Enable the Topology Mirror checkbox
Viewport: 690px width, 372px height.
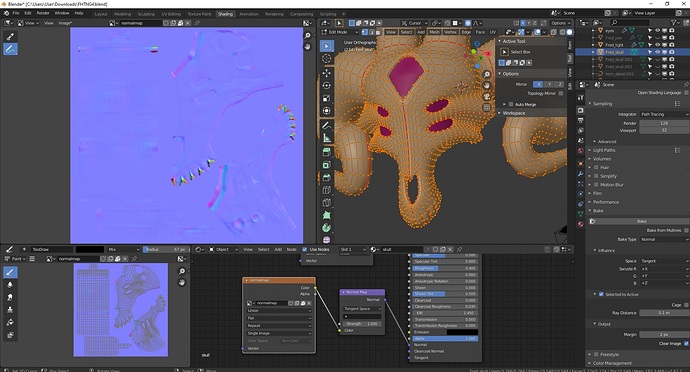pyautogui.click(x=561, y=93)
